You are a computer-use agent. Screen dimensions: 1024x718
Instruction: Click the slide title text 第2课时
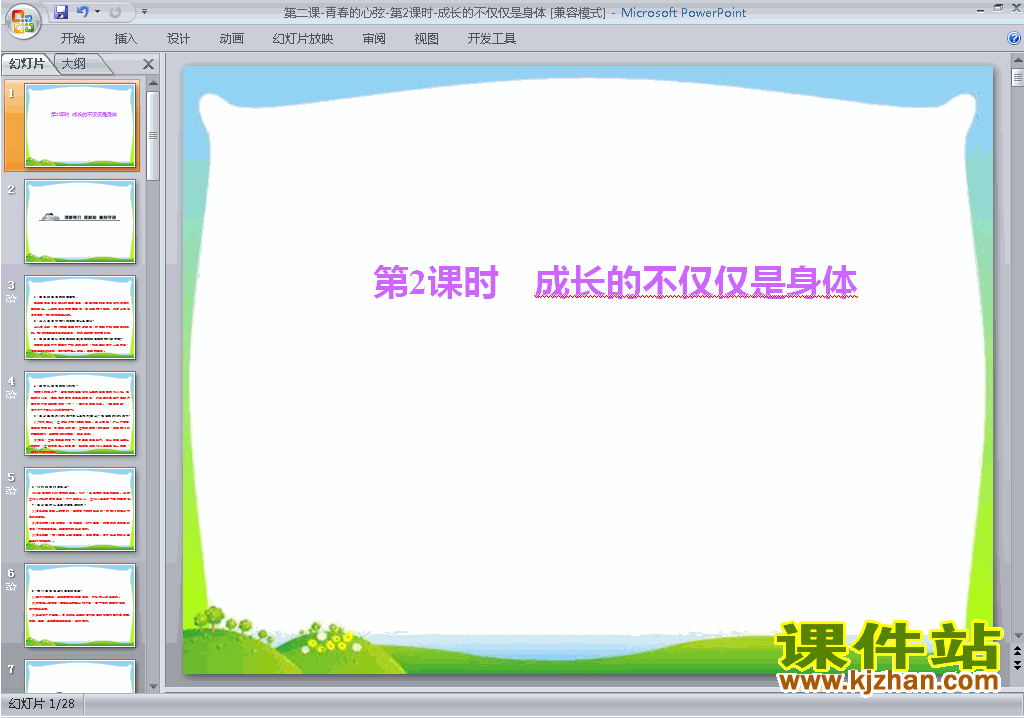pos(436,282)
